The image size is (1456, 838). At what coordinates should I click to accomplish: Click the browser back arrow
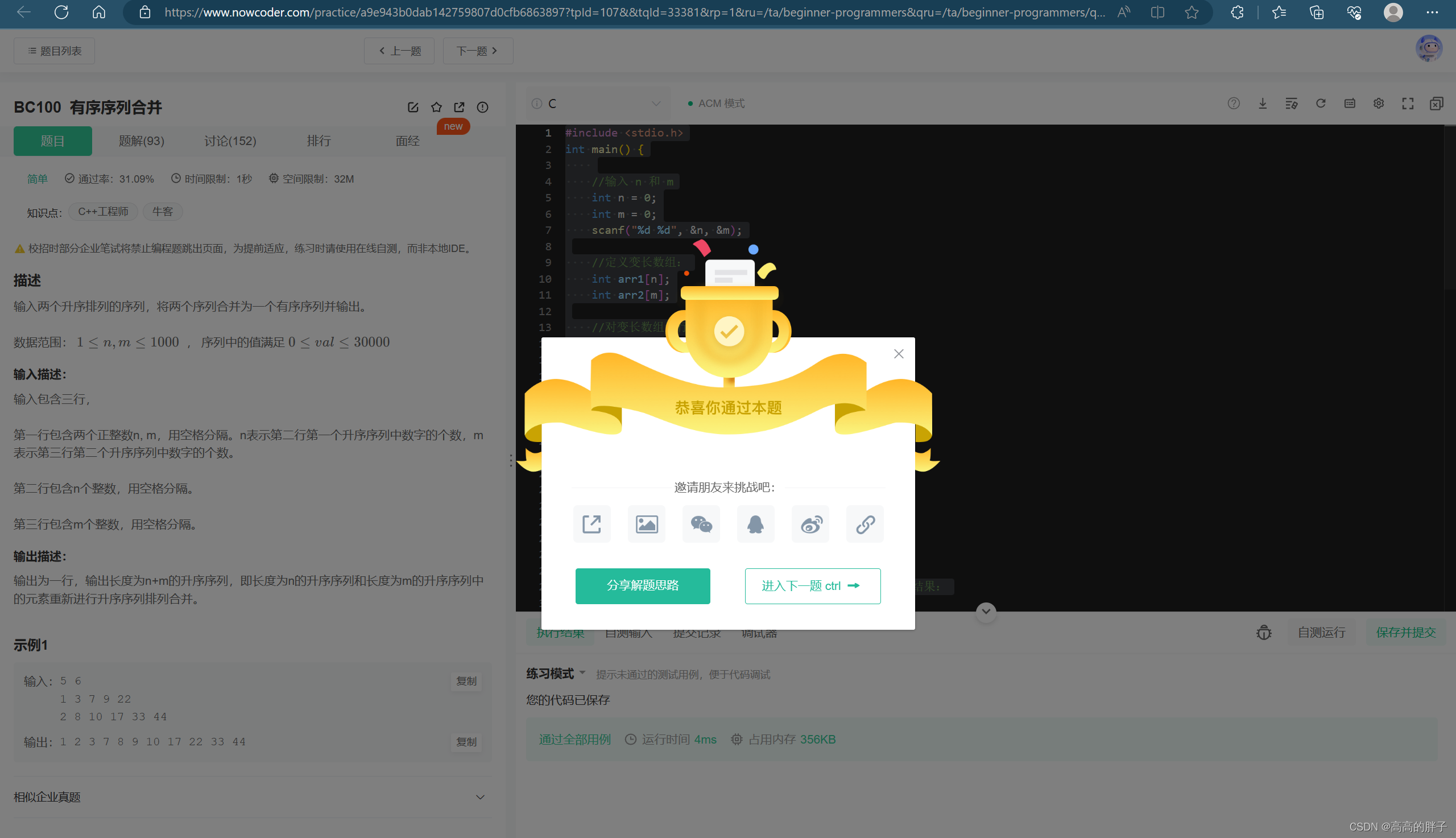click(23, 12)
